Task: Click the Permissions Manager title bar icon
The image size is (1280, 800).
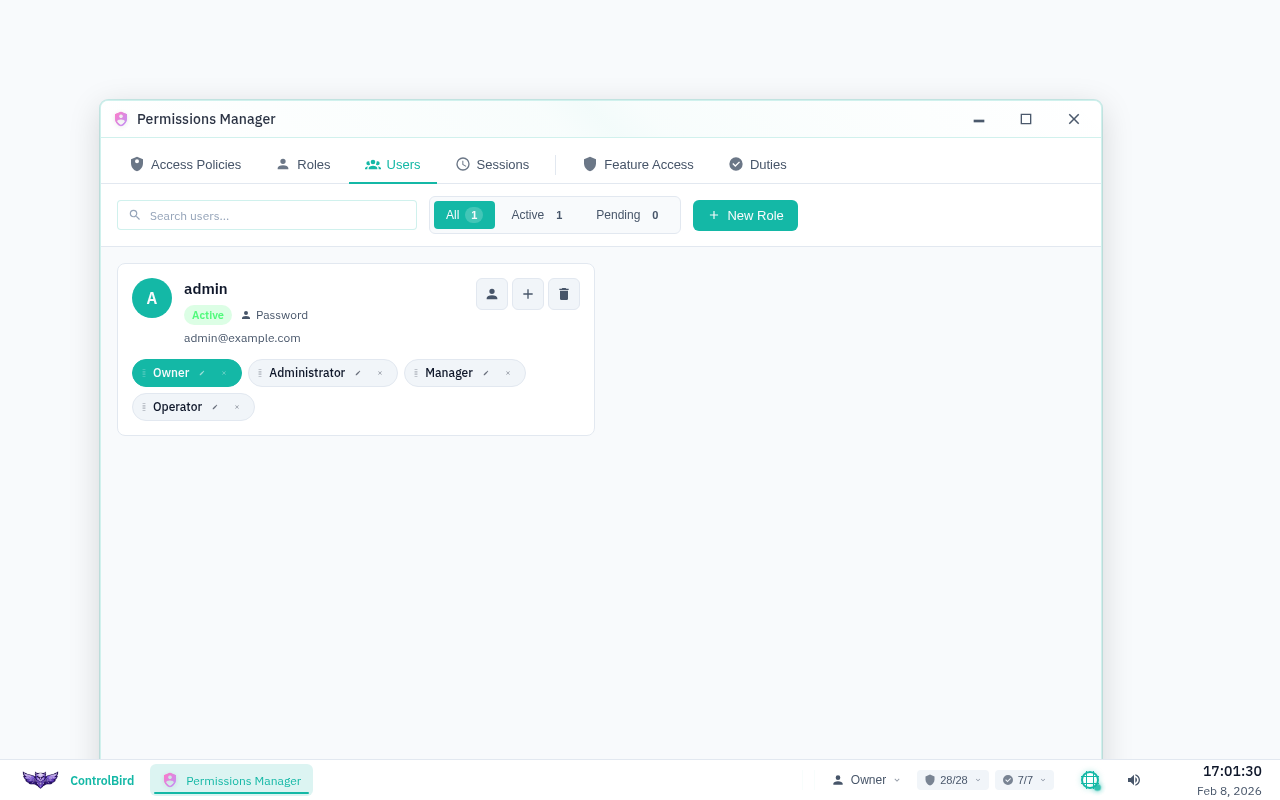Action: coord(121,119)
